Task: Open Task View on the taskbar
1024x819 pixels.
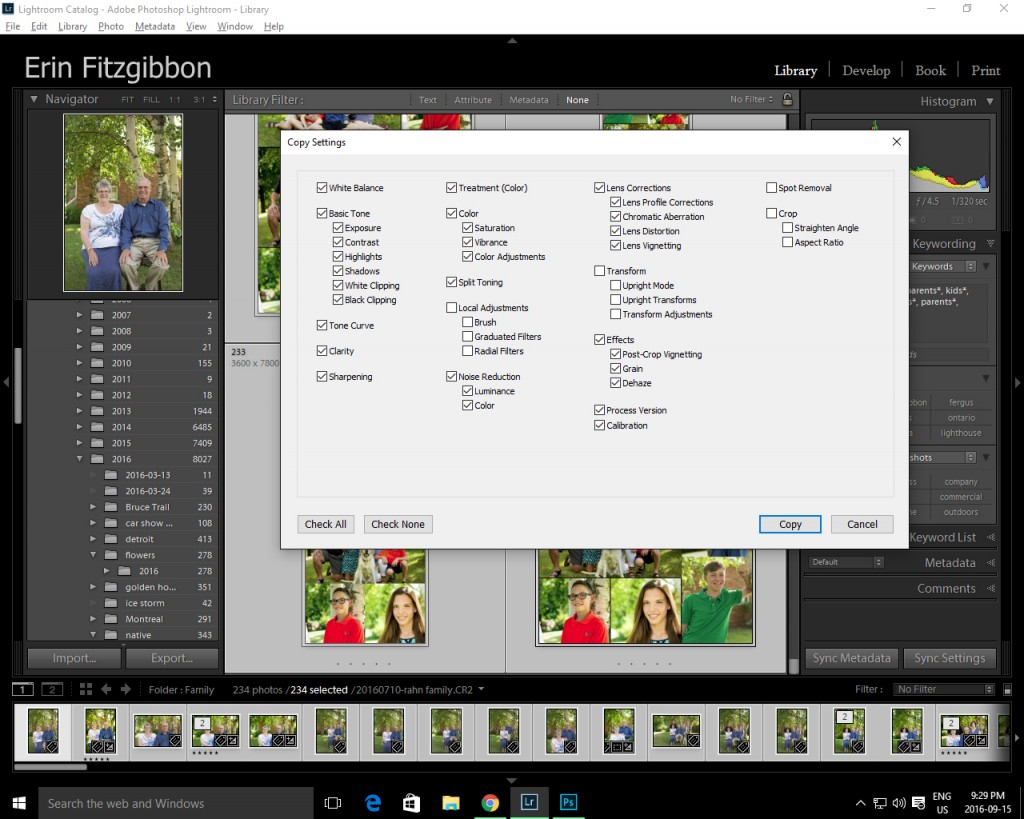Action: coord(333,803)
